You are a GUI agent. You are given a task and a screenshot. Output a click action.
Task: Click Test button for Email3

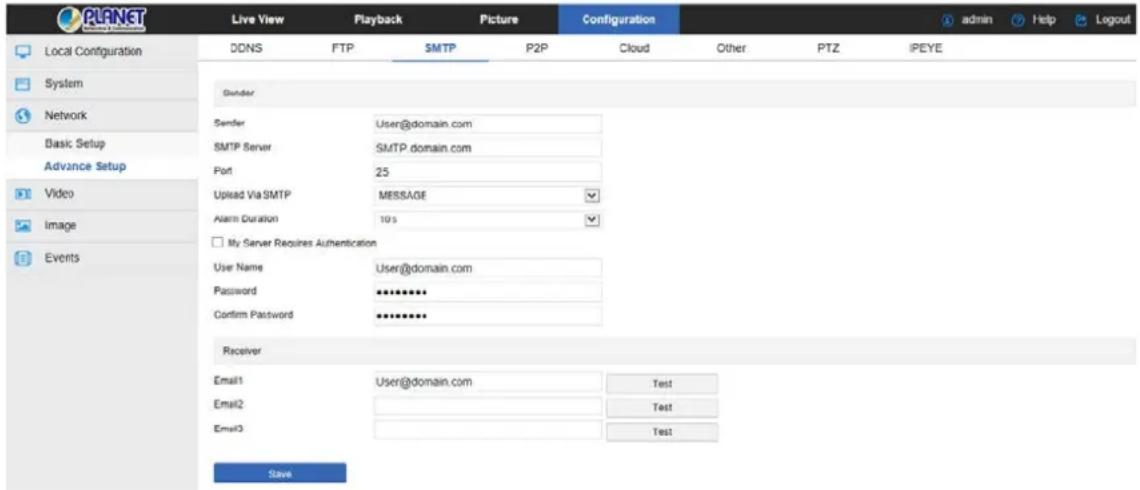pyautogui.click(x=662, y=432)
